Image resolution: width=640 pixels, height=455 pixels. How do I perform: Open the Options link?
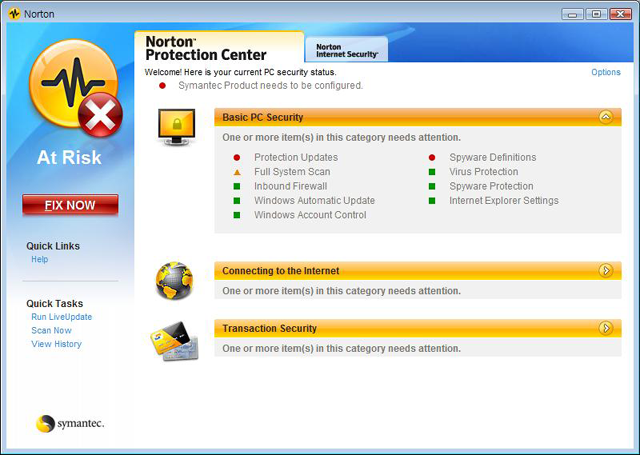click(606, 72)
